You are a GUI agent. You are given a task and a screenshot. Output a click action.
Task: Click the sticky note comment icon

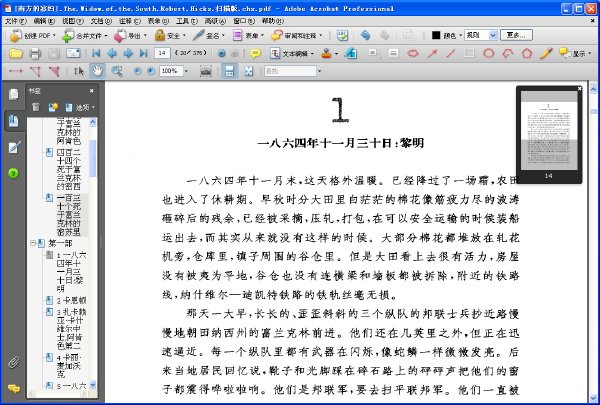(x=255, y=54)
